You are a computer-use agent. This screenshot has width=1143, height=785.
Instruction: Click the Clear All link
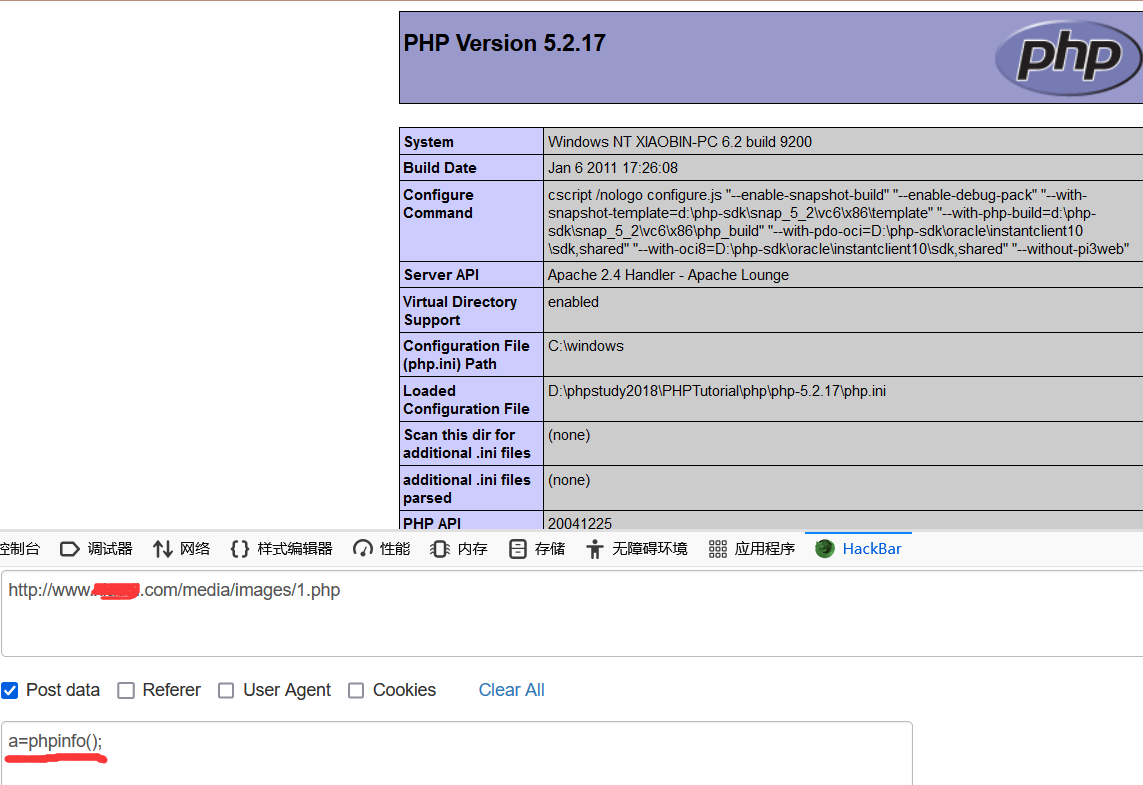click(512, 690)
